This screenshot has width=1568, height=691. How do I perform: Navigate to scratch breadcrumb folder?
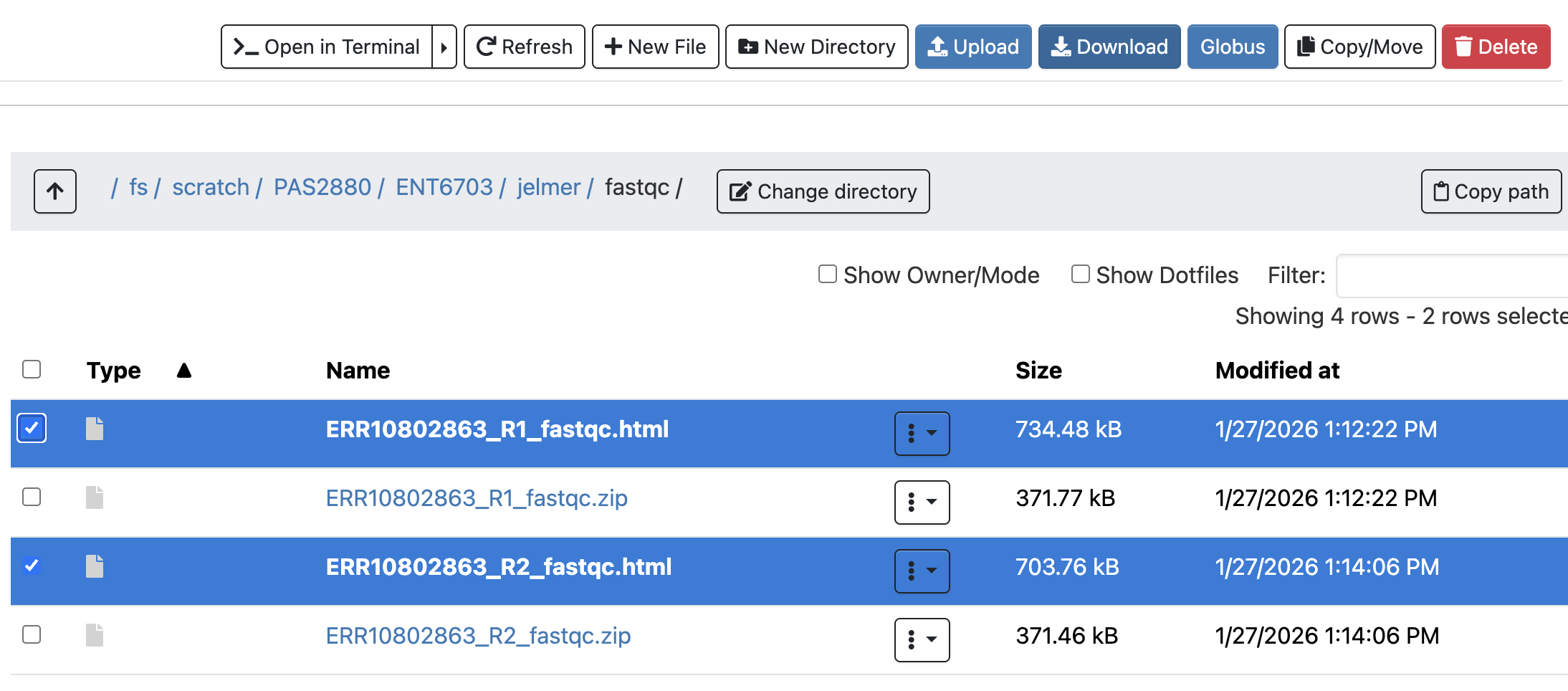211,187
